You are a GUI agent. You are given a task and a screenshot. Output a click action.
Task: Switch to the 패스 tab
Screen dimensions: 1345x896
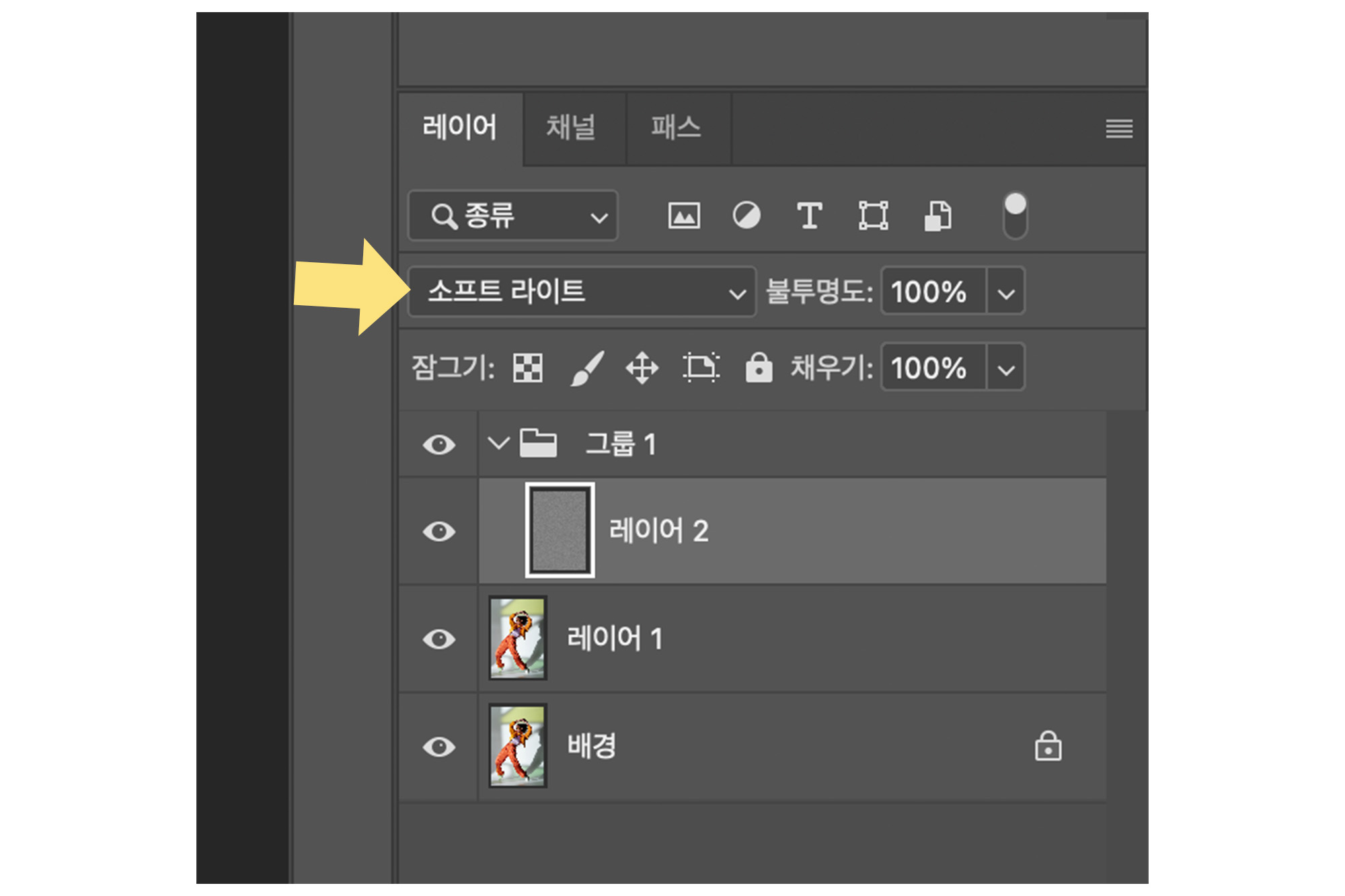click(676, 128)
